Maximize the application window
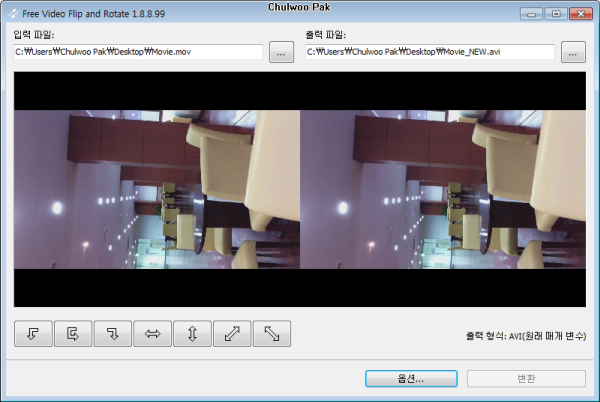The image size is (600, 402). (x=554, y=14)
